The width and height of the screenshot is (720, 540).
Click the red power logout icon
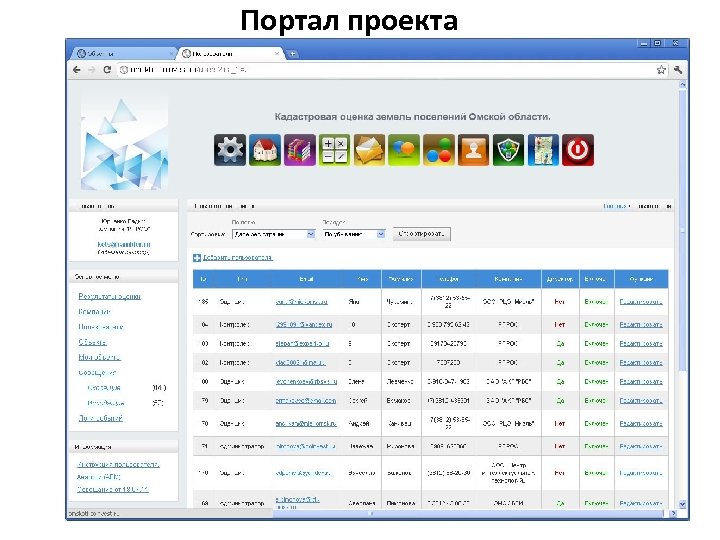578,150
